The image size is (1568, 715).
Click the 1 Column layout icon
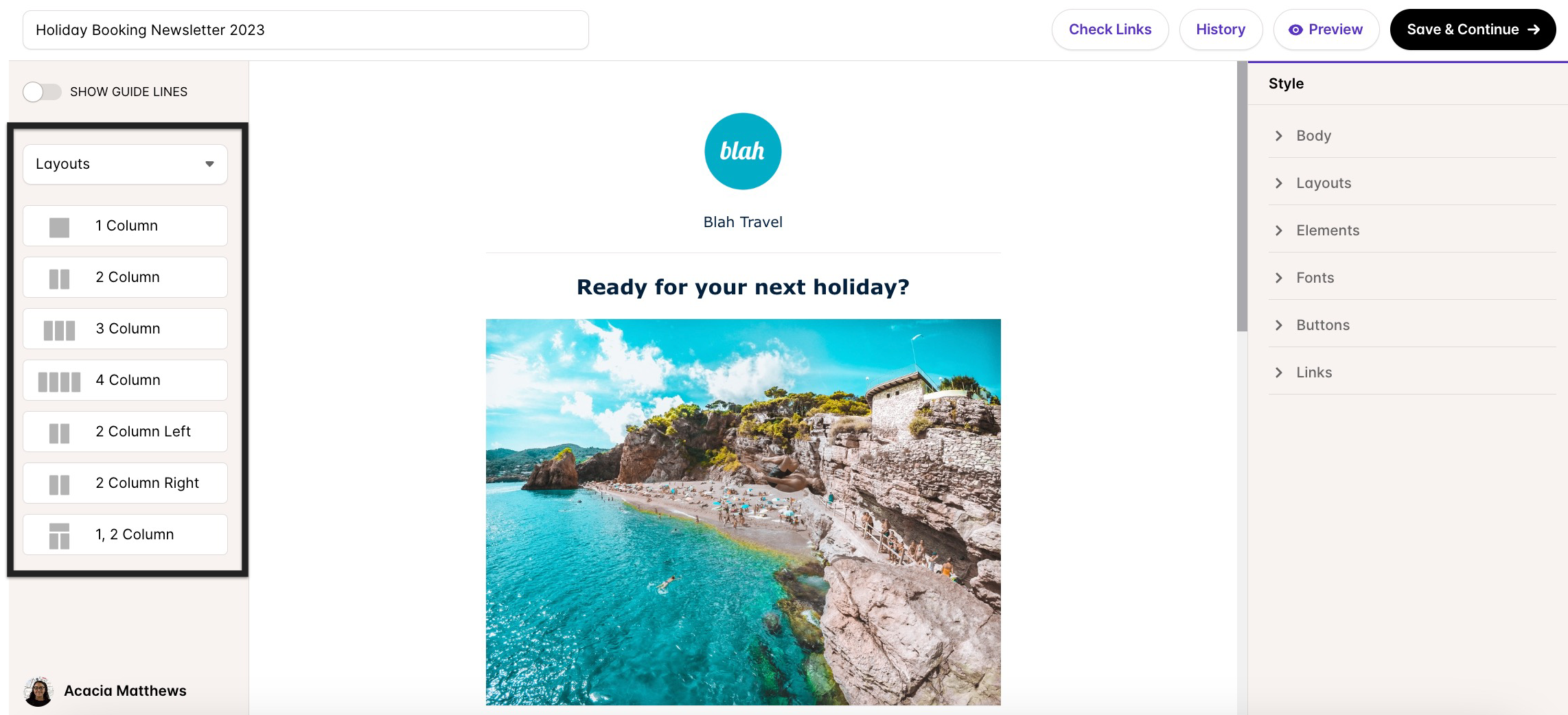point(59,227)
